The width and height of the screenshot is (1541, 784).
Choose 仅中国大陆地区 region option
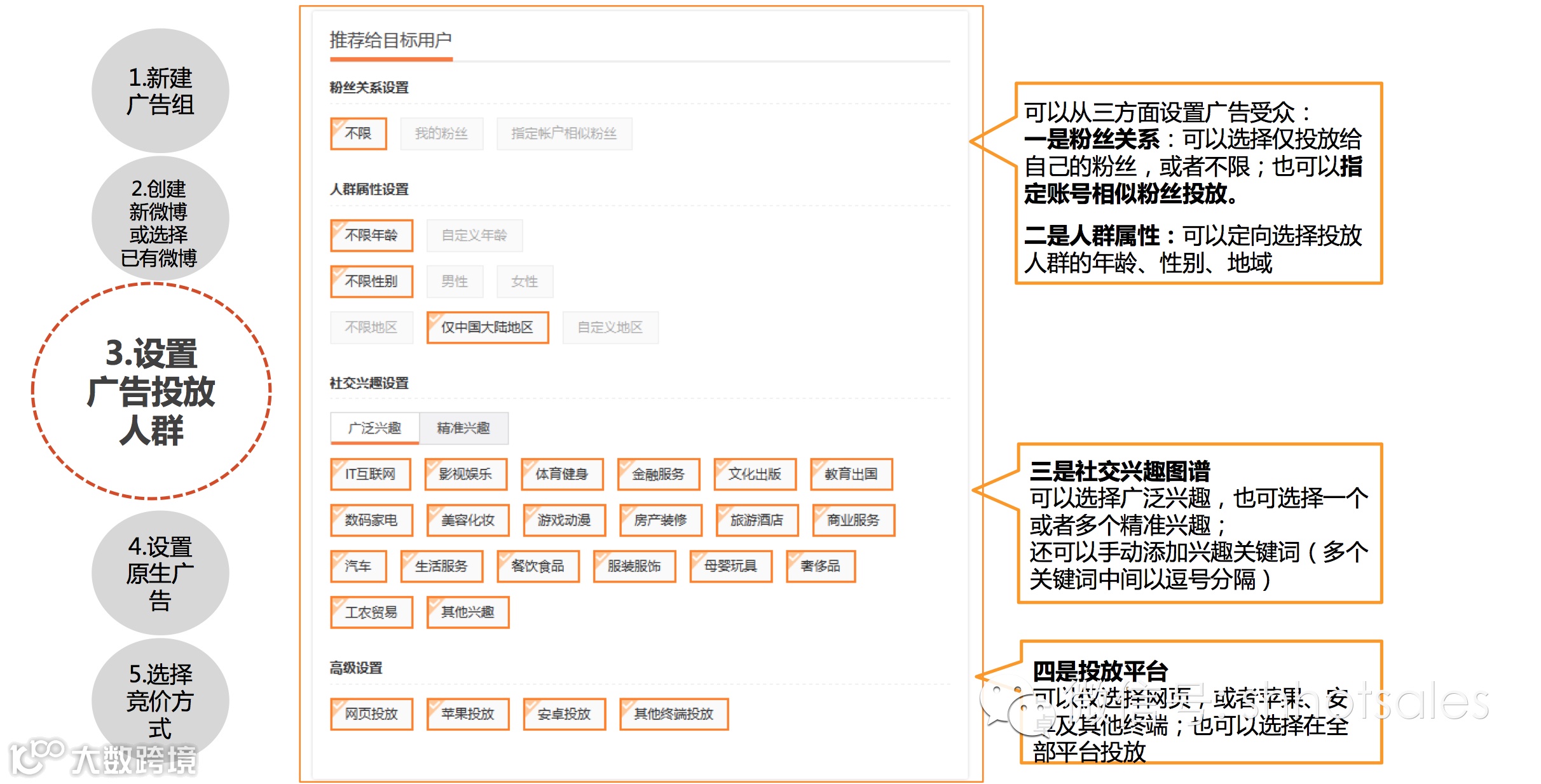488,328
